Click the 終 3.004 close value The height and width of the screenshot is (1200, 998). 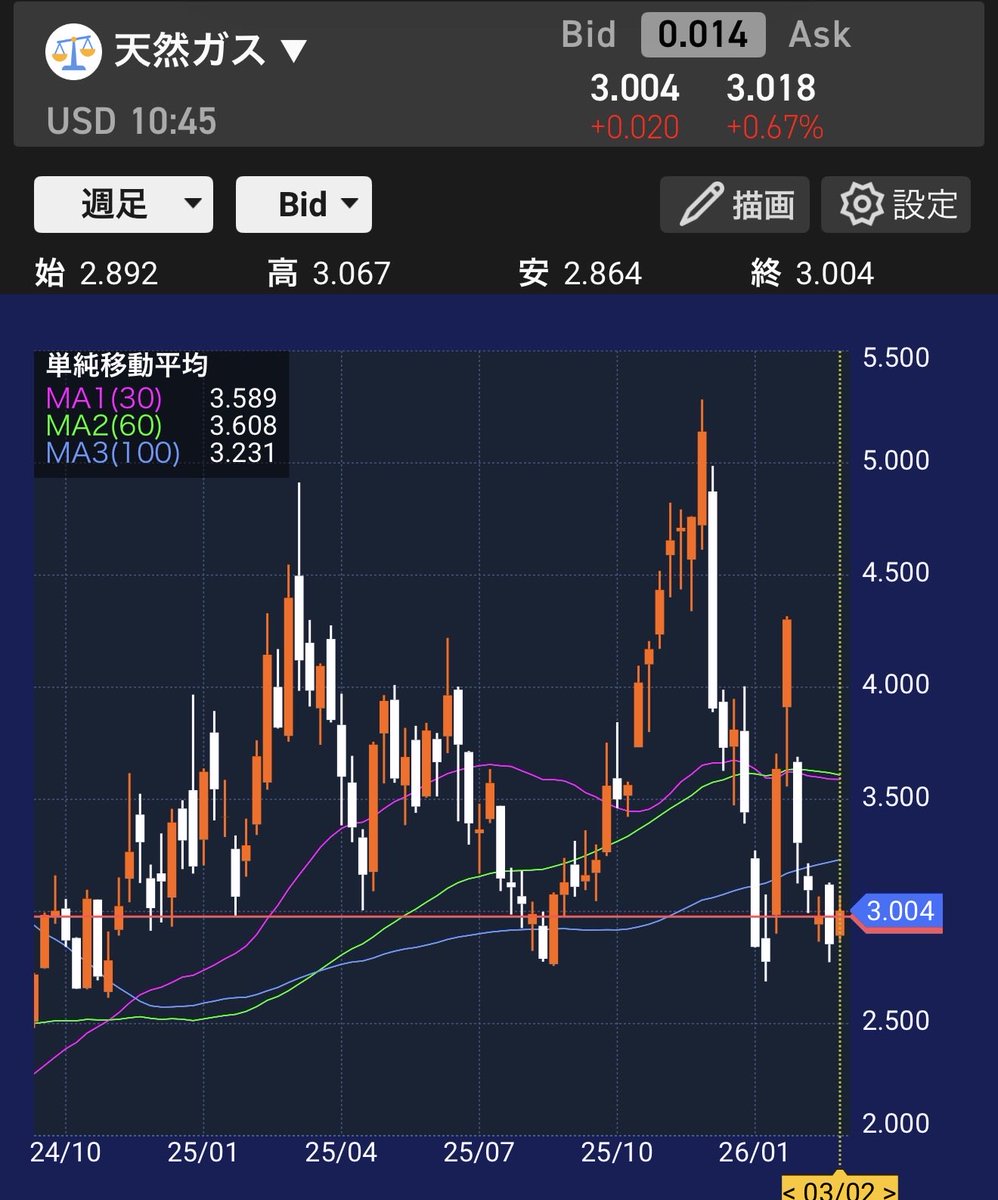coord(812,273)
